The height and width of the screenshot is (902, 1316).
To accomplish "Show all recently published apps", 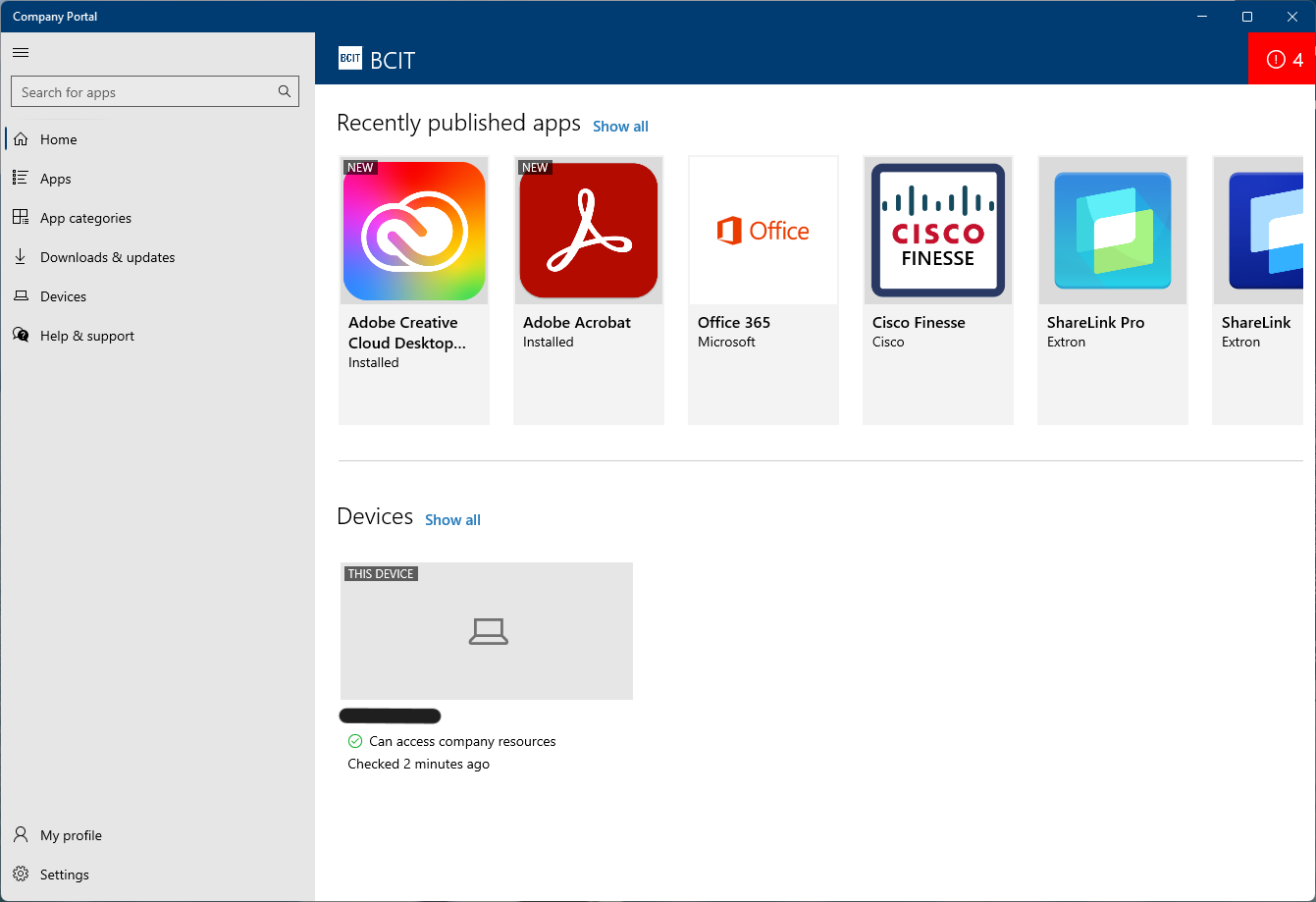I will pos(620,126).
